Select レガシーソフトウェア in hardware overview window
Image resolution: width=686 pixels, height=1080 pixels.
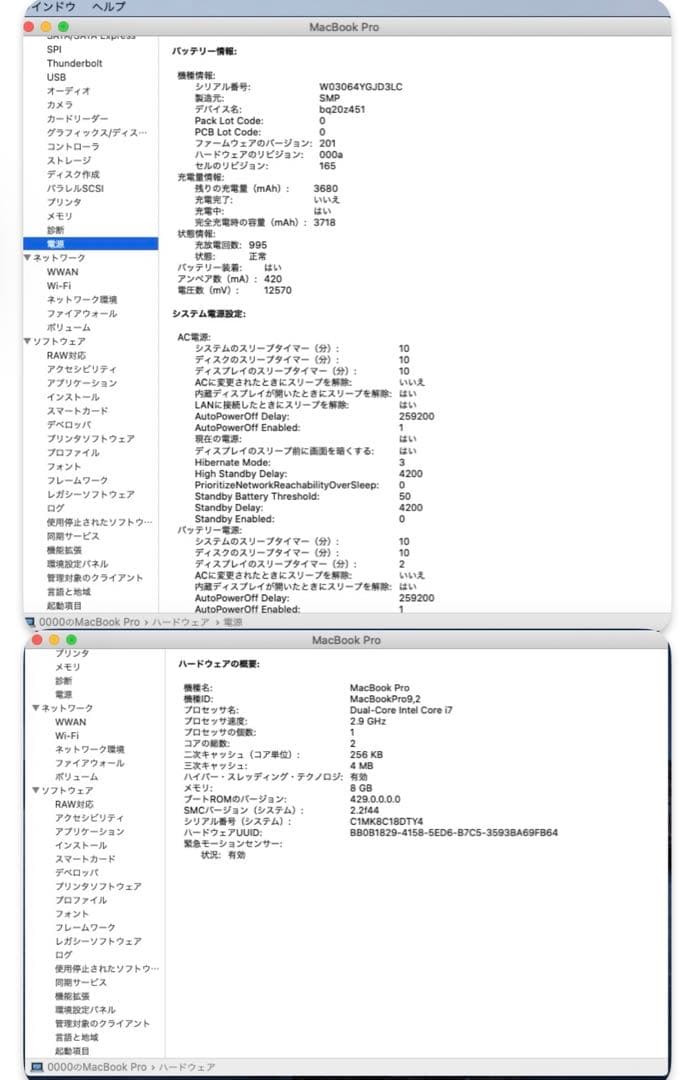[98, 941]
